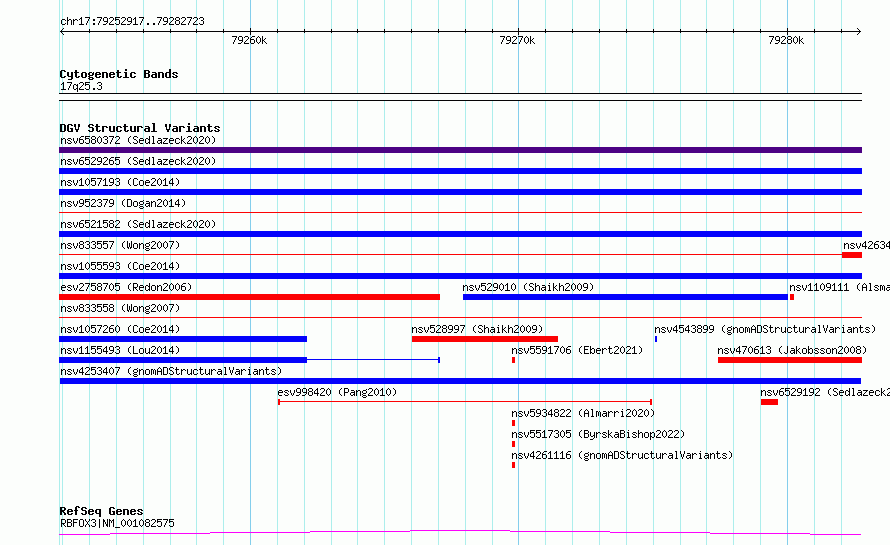The height and width of the screenshot is (545, 890).
Task: Open the nsv1057260 (Coe2014) label
Action: point(120,329)
